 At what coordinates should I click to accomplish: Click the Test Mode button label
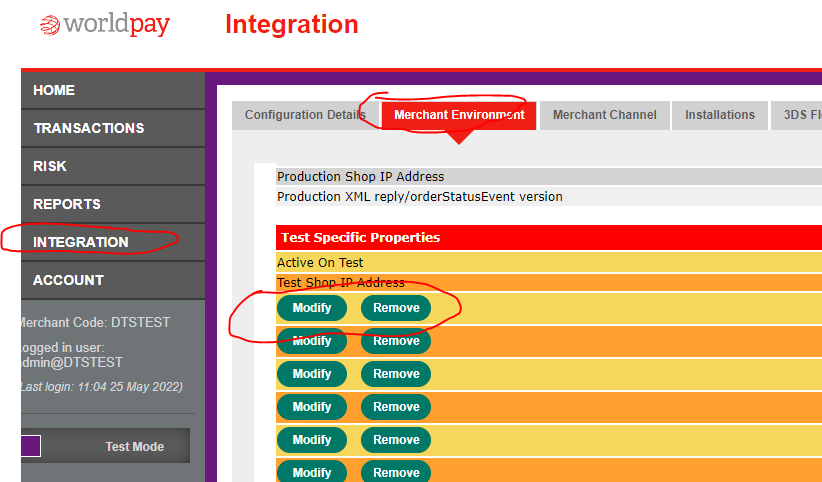[x=135, y=446]
